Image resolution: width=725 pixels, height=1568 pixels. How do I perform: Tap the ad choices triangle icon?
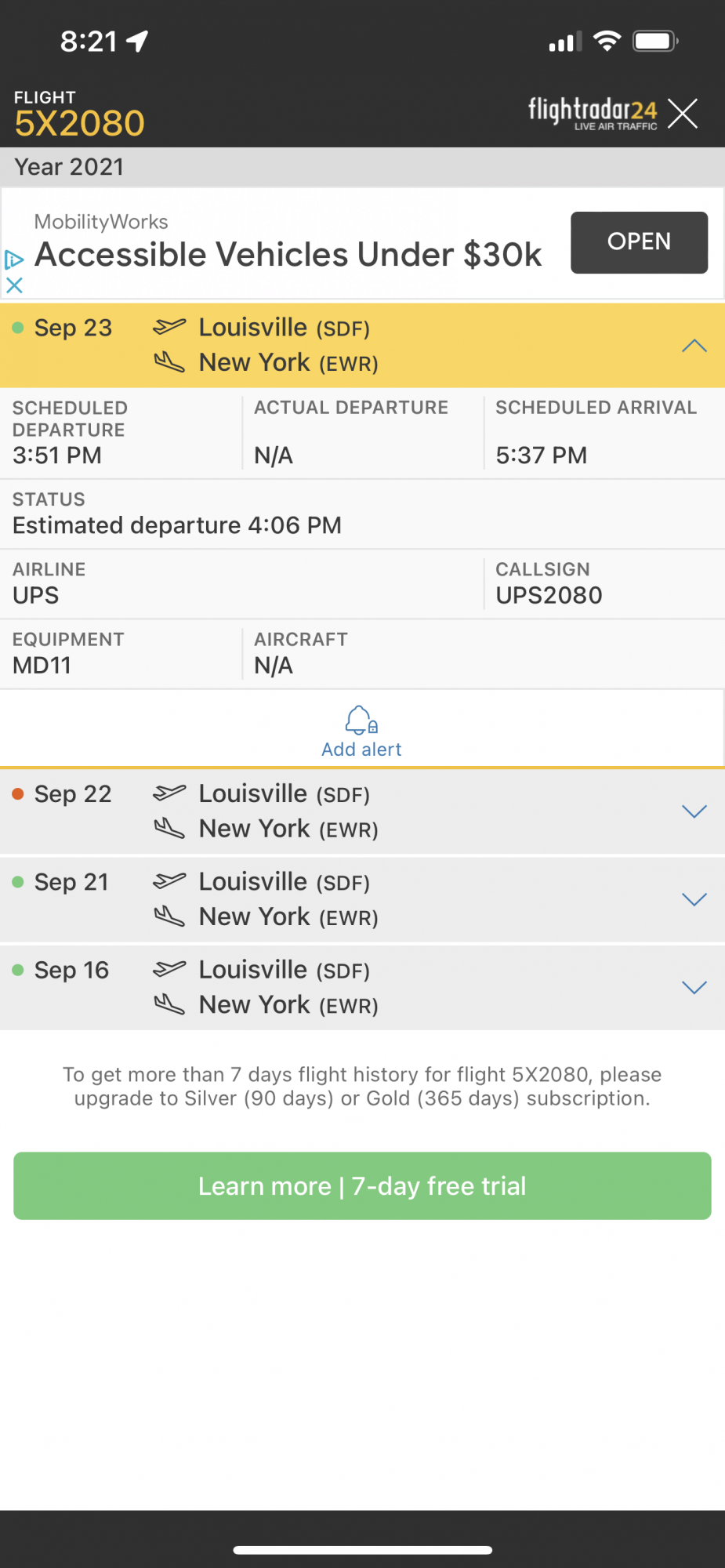[x=13, y=260]
